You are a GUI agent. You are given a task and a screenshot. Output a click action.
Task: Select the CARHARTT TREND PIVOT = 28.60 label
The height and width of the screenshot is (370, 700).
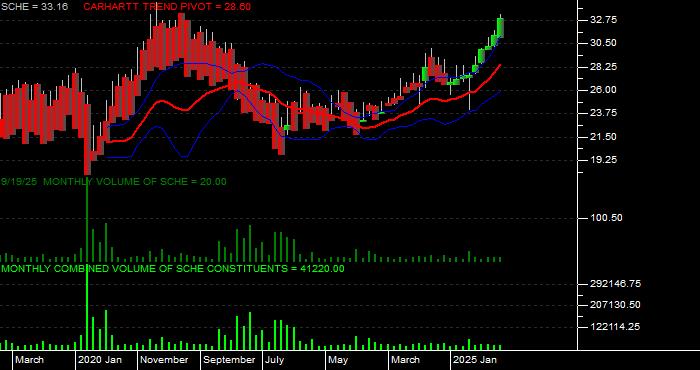(167, 7)
